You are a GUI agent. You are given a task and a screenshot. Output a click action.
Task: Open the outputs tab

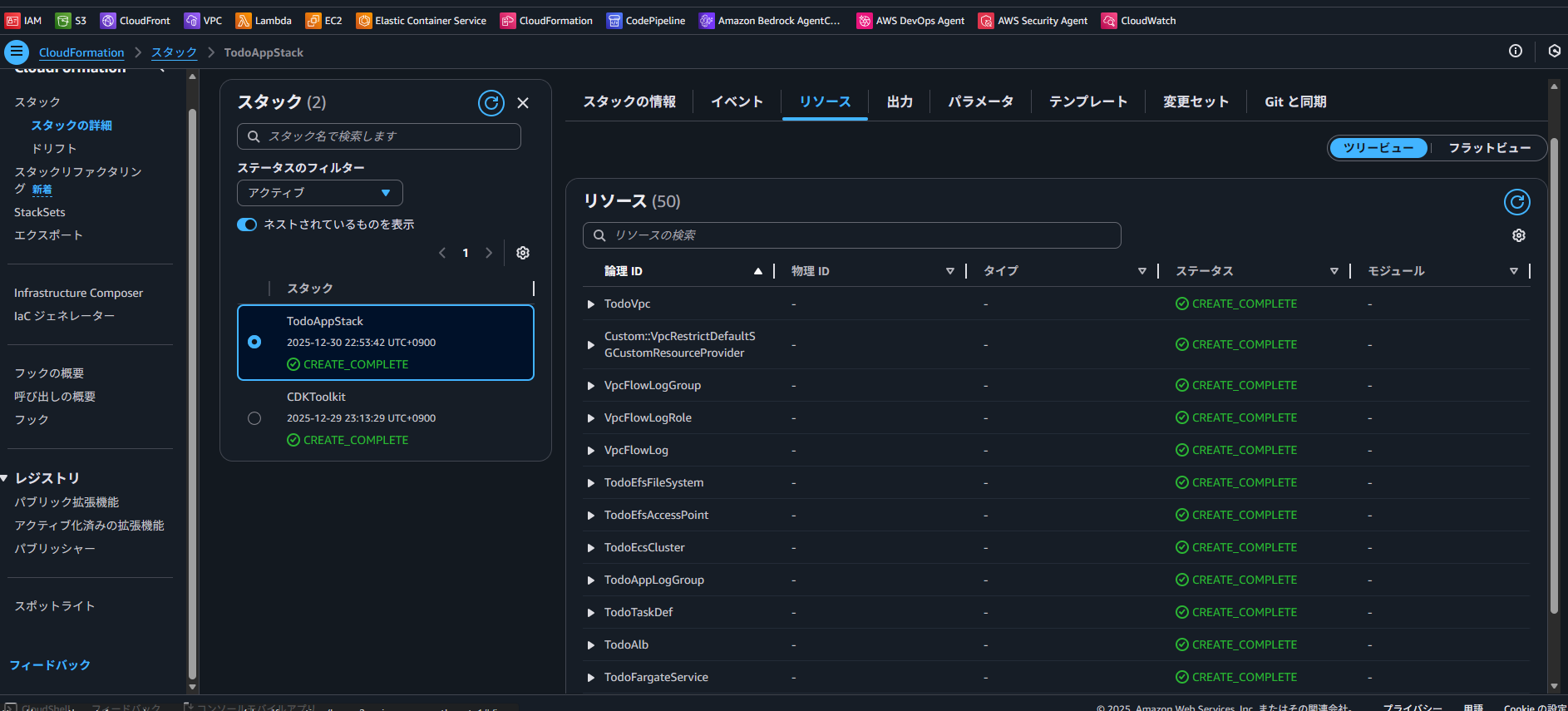click(900, 101)
